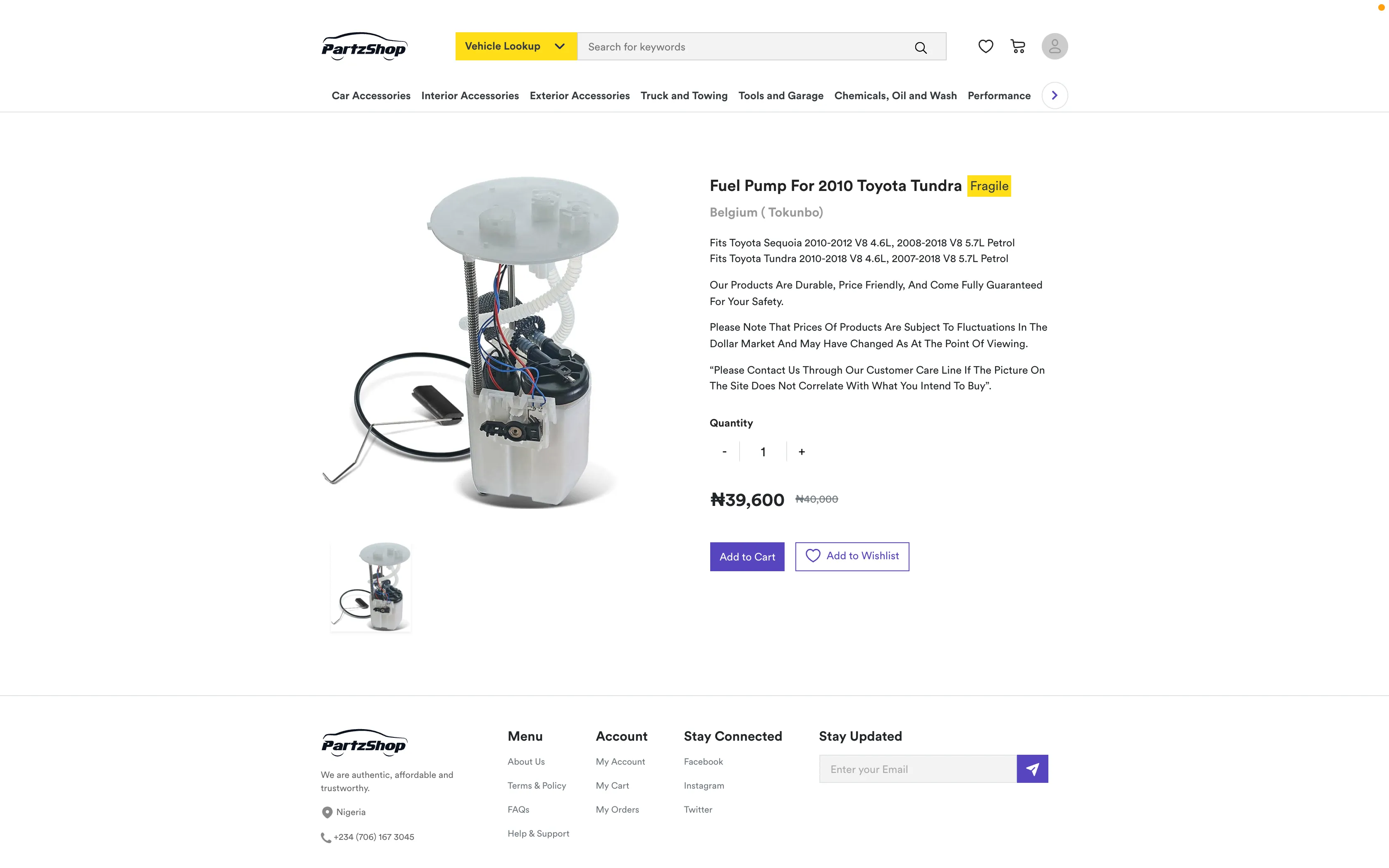Show more categories with right chevron
Image resolution: width=1389 pixels, height=868 pixels.
[x=1055, y=95]
